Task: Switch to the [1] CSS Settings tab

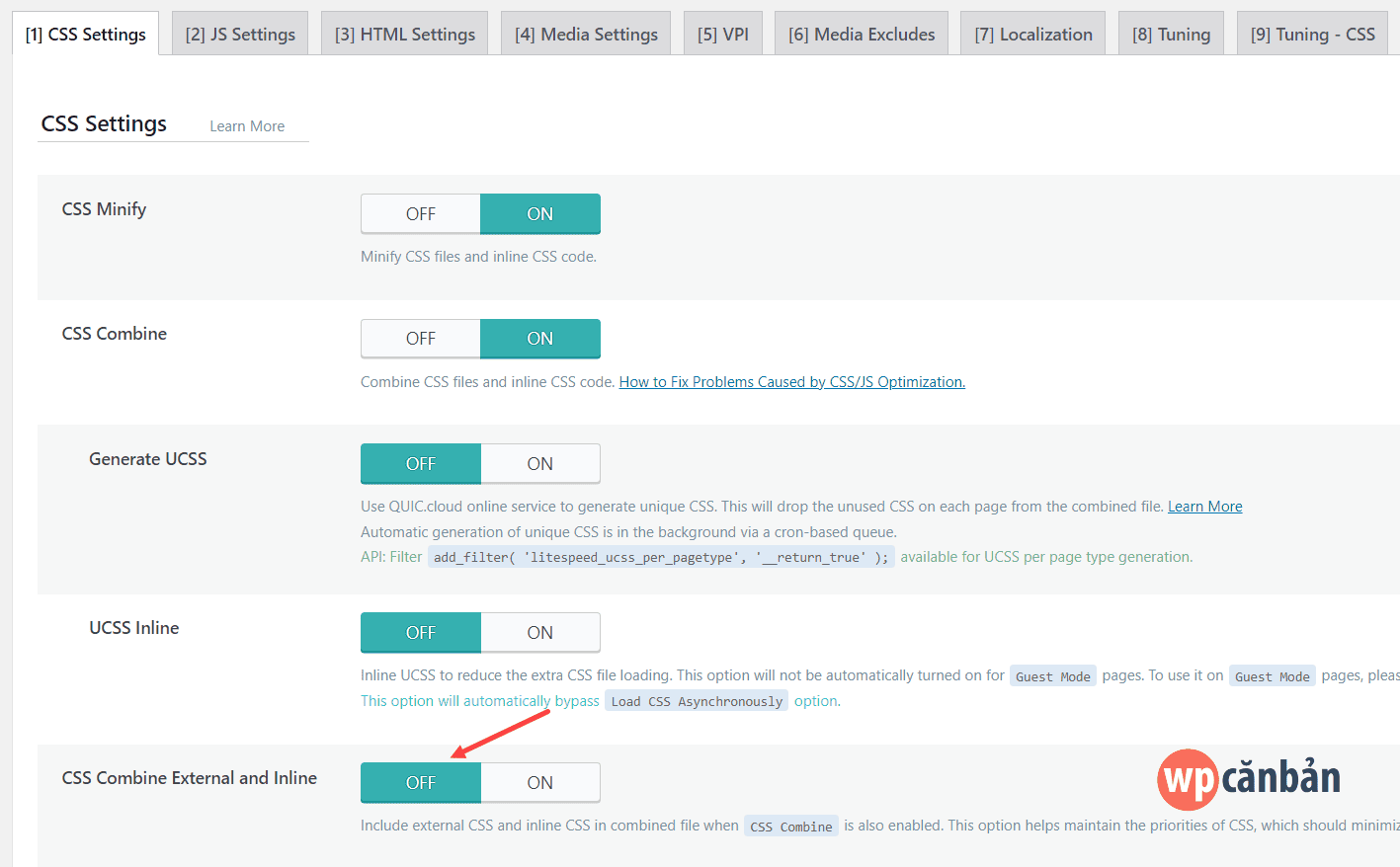Action: [86, 34]
